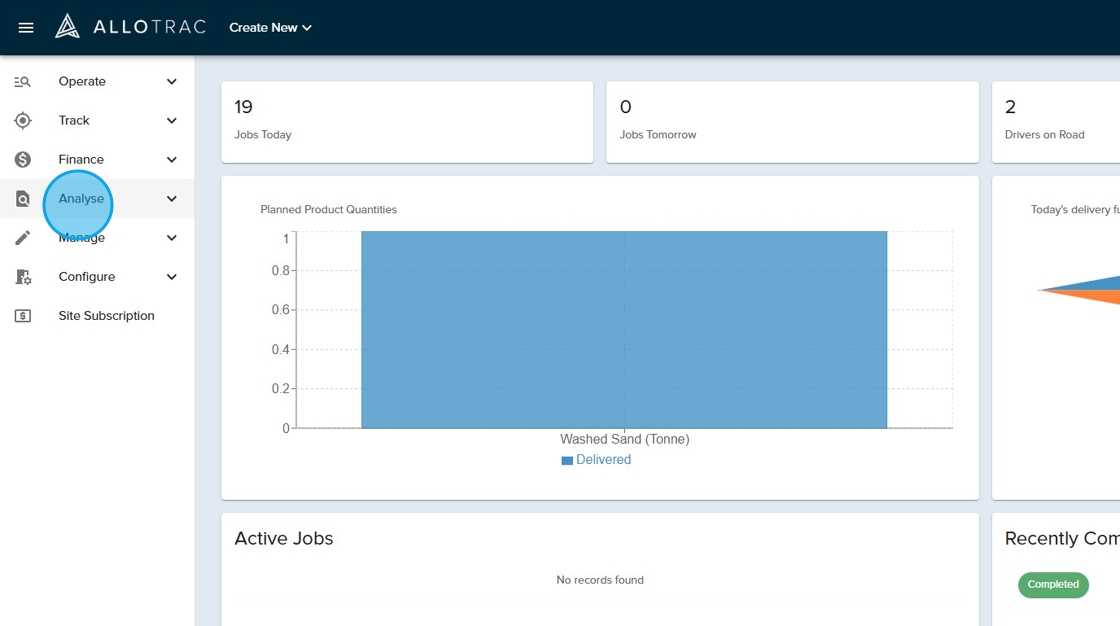1120x626 pixels.
Task: Open the Create New dropdown
Action: tap(270, 28)
